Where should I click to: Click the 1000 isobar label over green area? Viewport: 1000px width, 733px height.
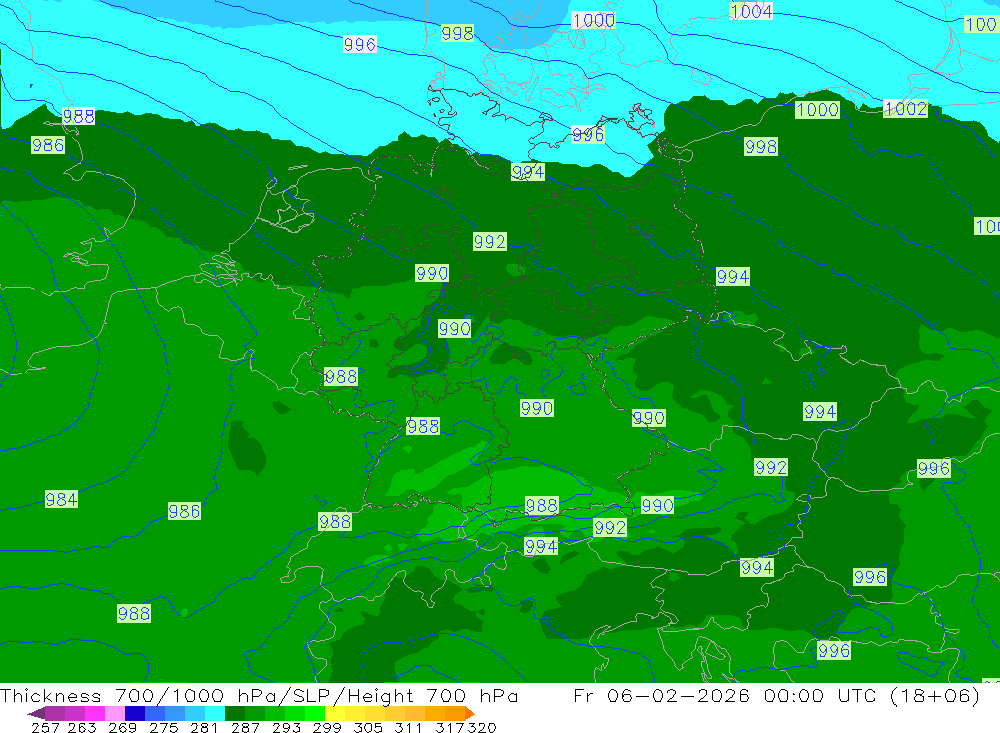pyautogui.click(x=817, y=110)
